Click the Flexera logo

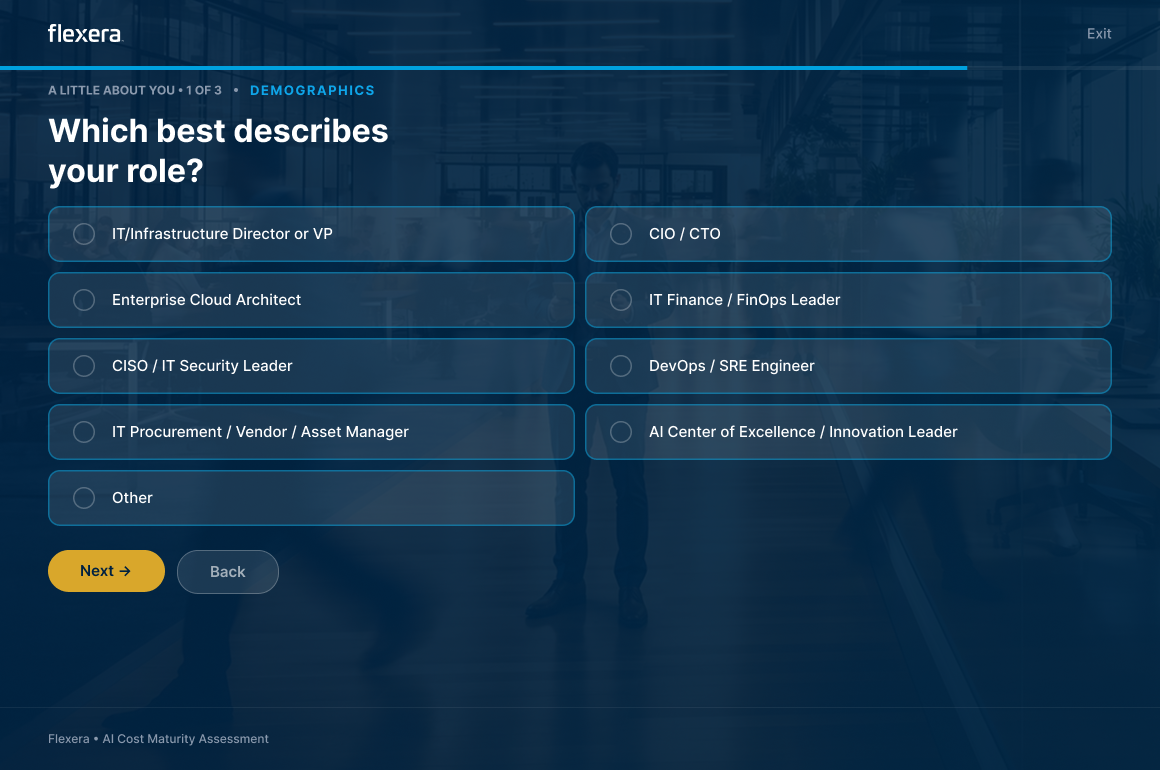coord(84,33)
